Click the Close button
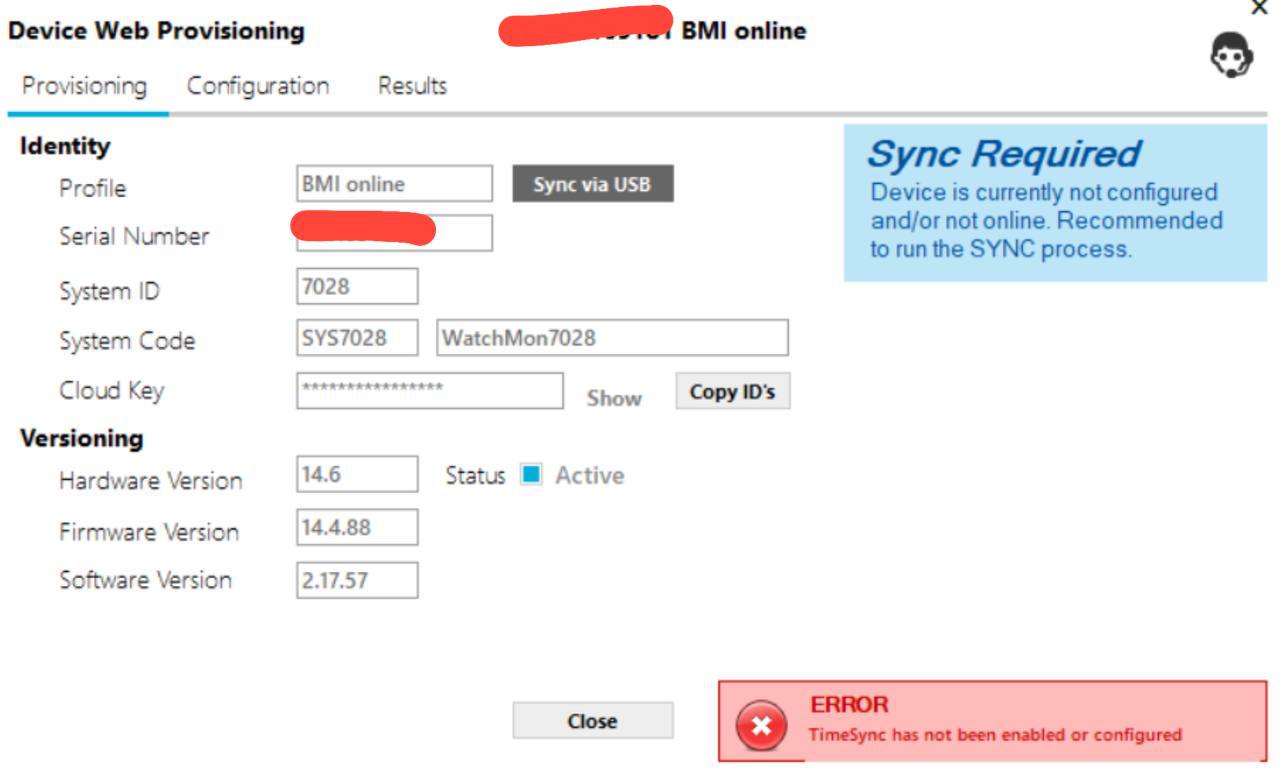The image size is (1280, 769). click(592, 721)
